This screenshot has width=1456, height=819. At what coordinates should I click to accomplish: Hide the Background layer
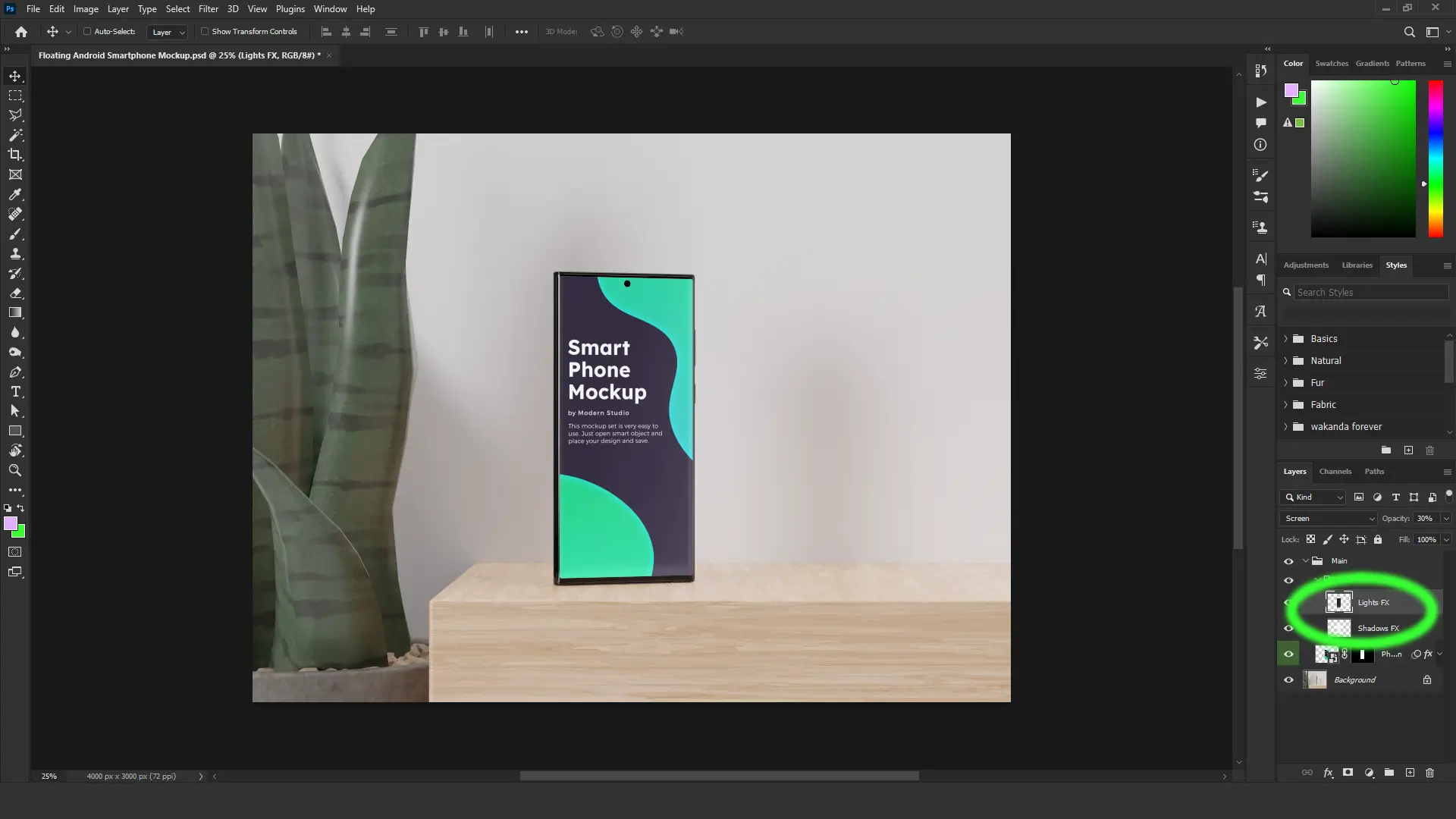1288,680
